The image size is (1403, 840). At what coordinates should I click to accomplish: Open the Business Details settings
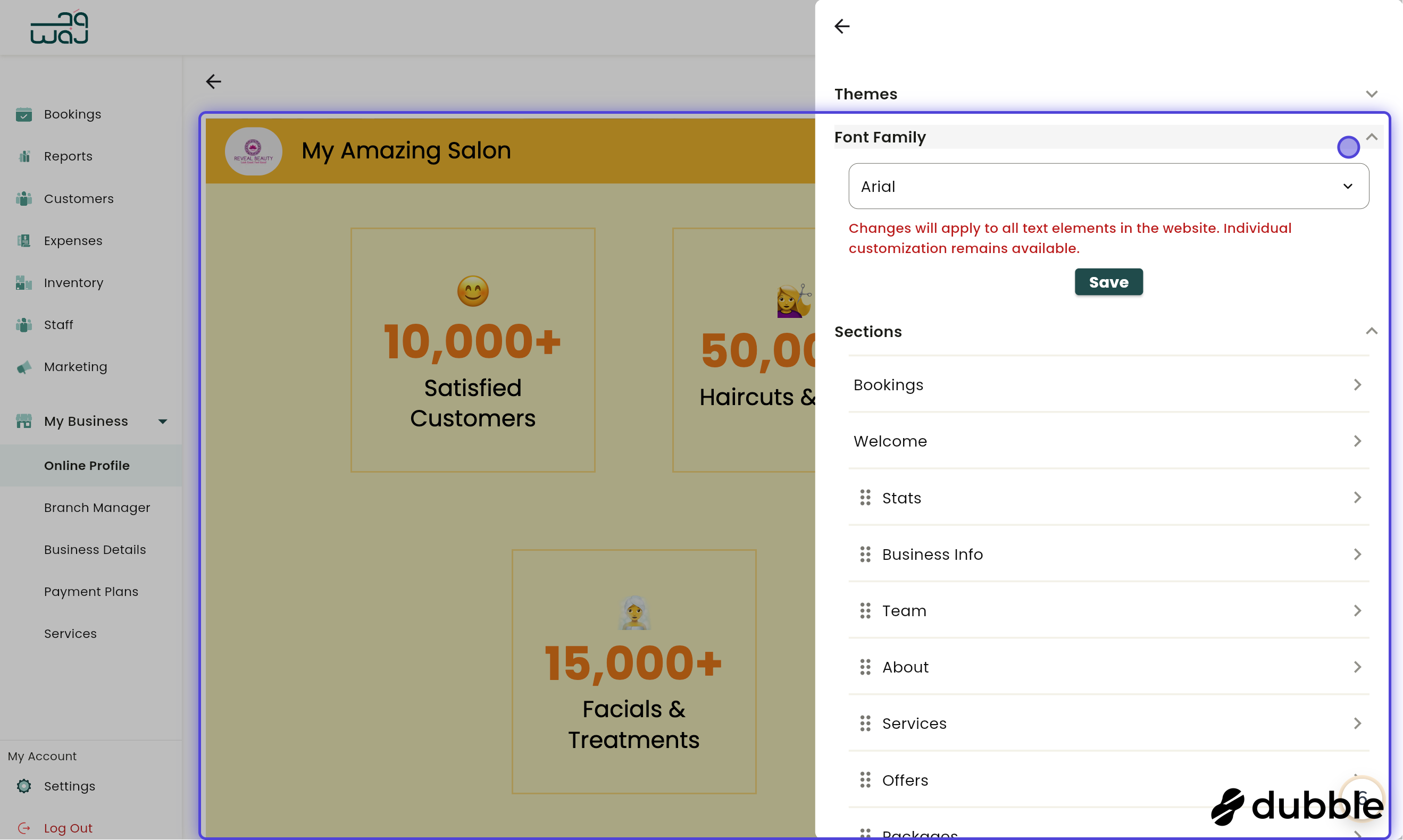click(x=95, y=550)
